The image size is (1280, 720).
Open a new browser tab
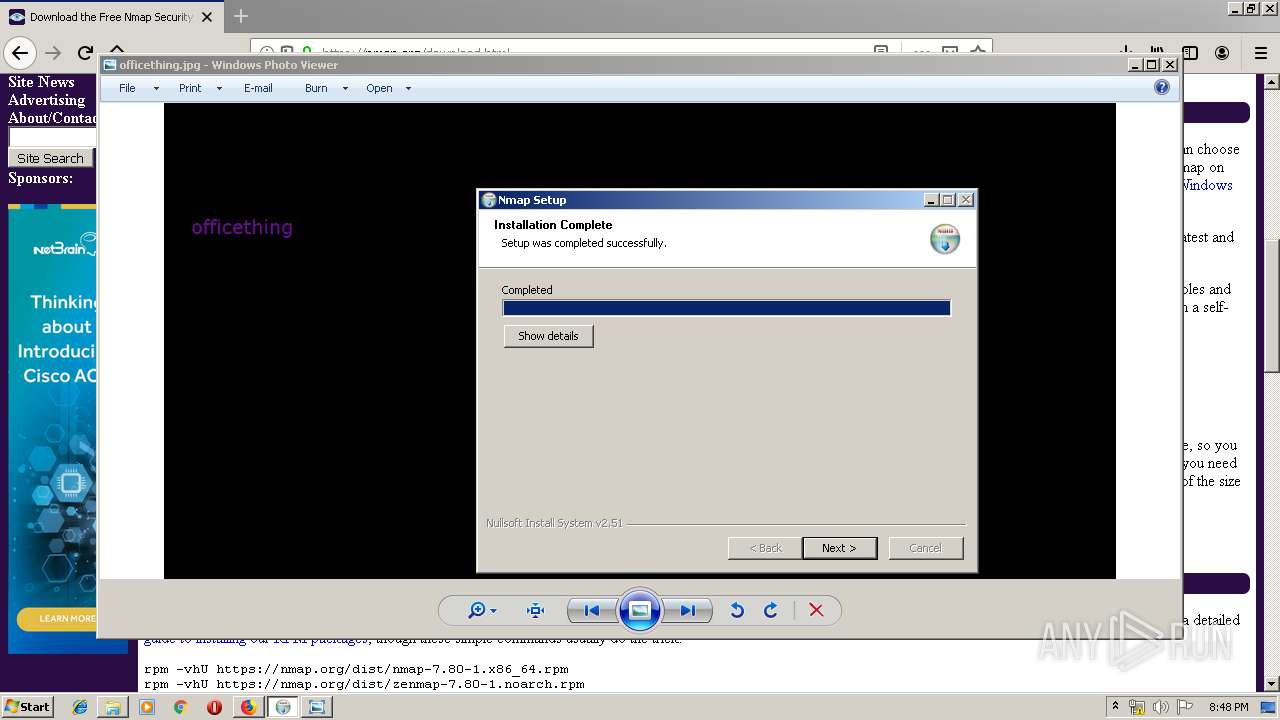(x=241, y=17)
